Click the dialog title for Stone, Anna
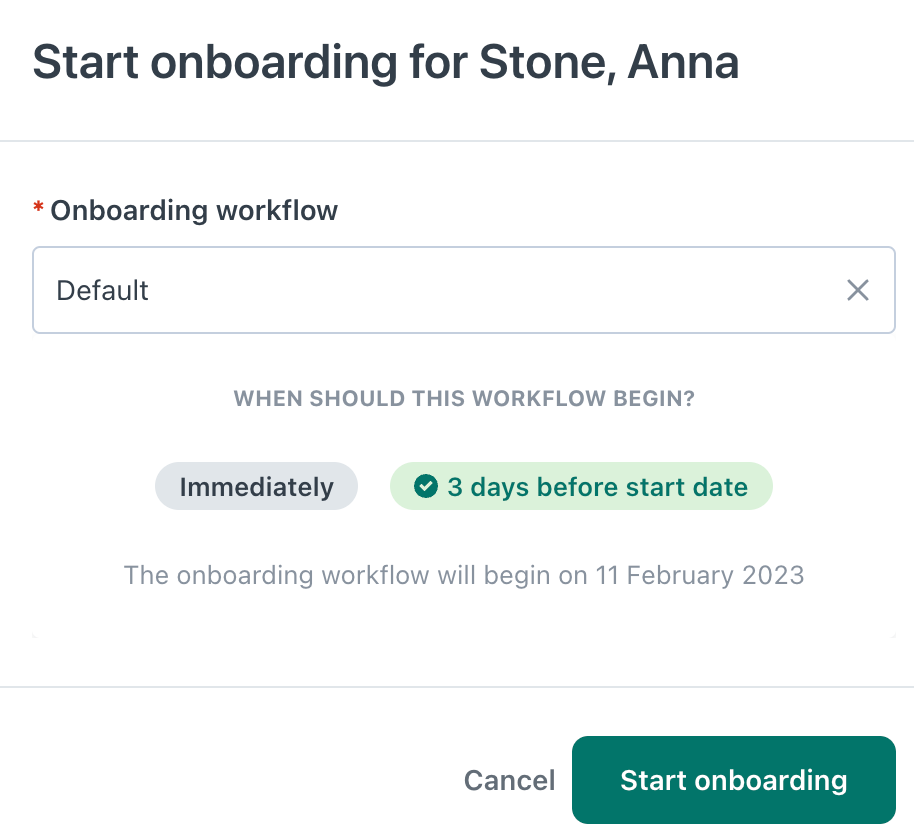Viewport: 914px width, 836px height. [x=386, y=62]
